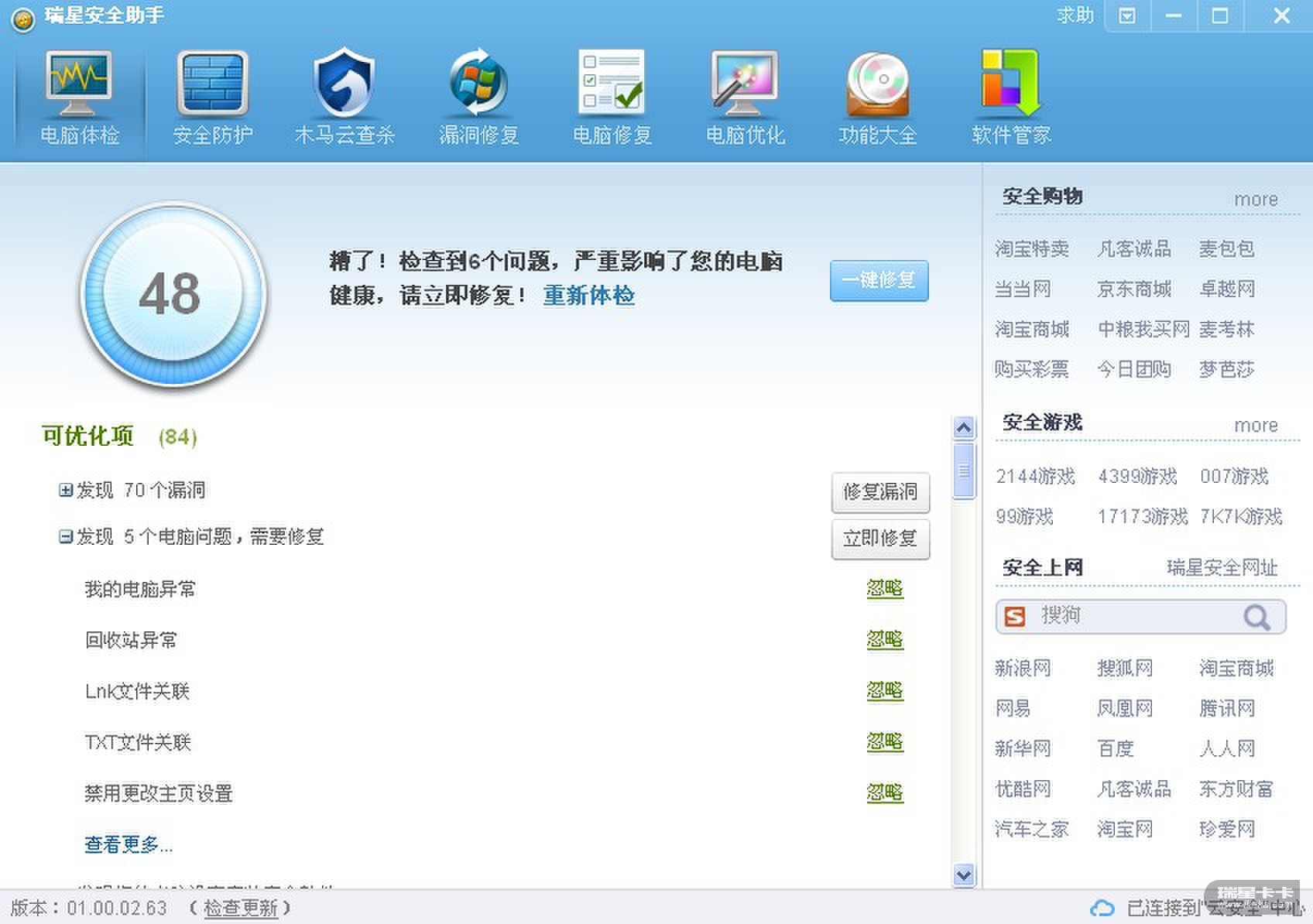The image size is (1313, 924).
Task: Open the 搜狐网 link
Action: click(1125, 669)
